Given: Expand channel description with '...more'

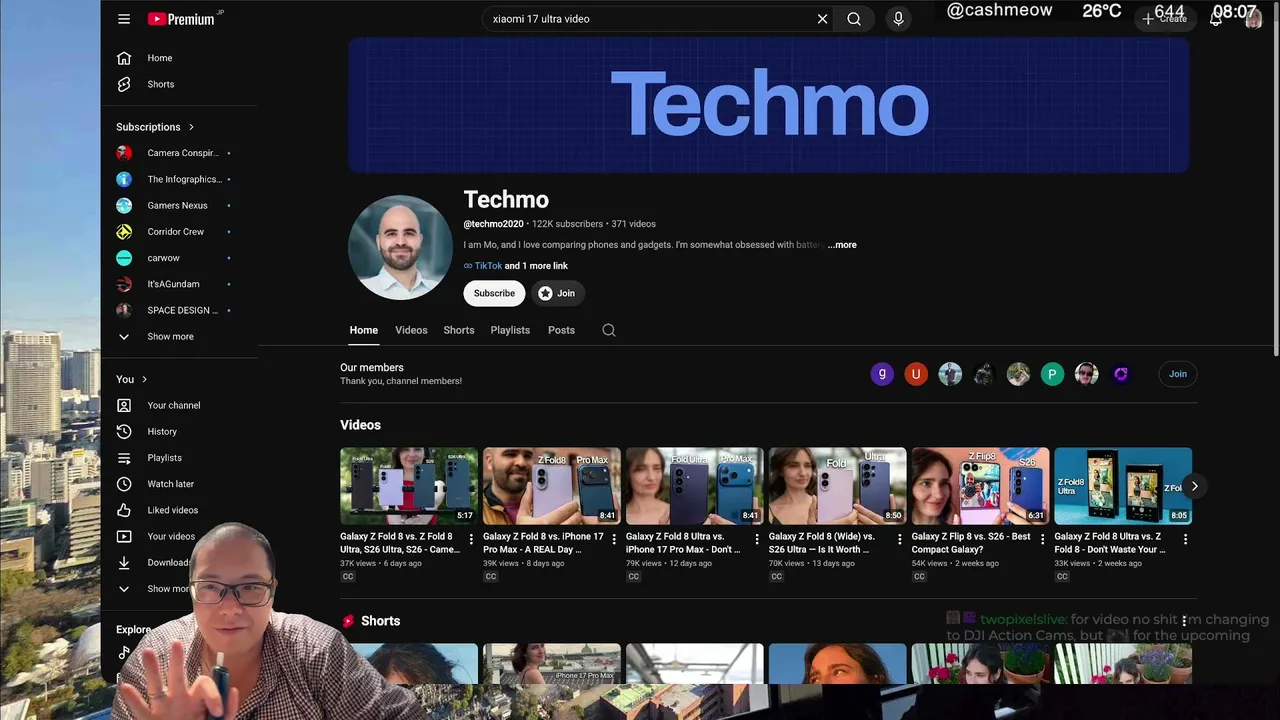Looking at the screenshot, I should tap(842, 245).
